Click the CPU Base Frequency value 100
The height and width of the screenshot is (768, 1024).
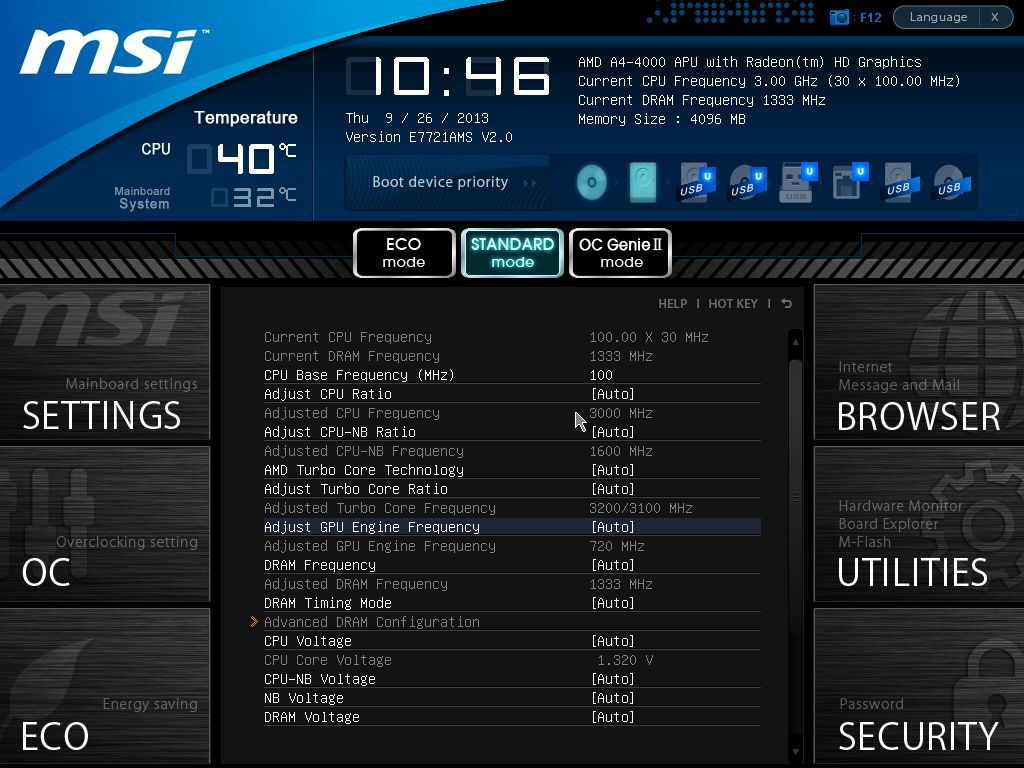[601, 376]
